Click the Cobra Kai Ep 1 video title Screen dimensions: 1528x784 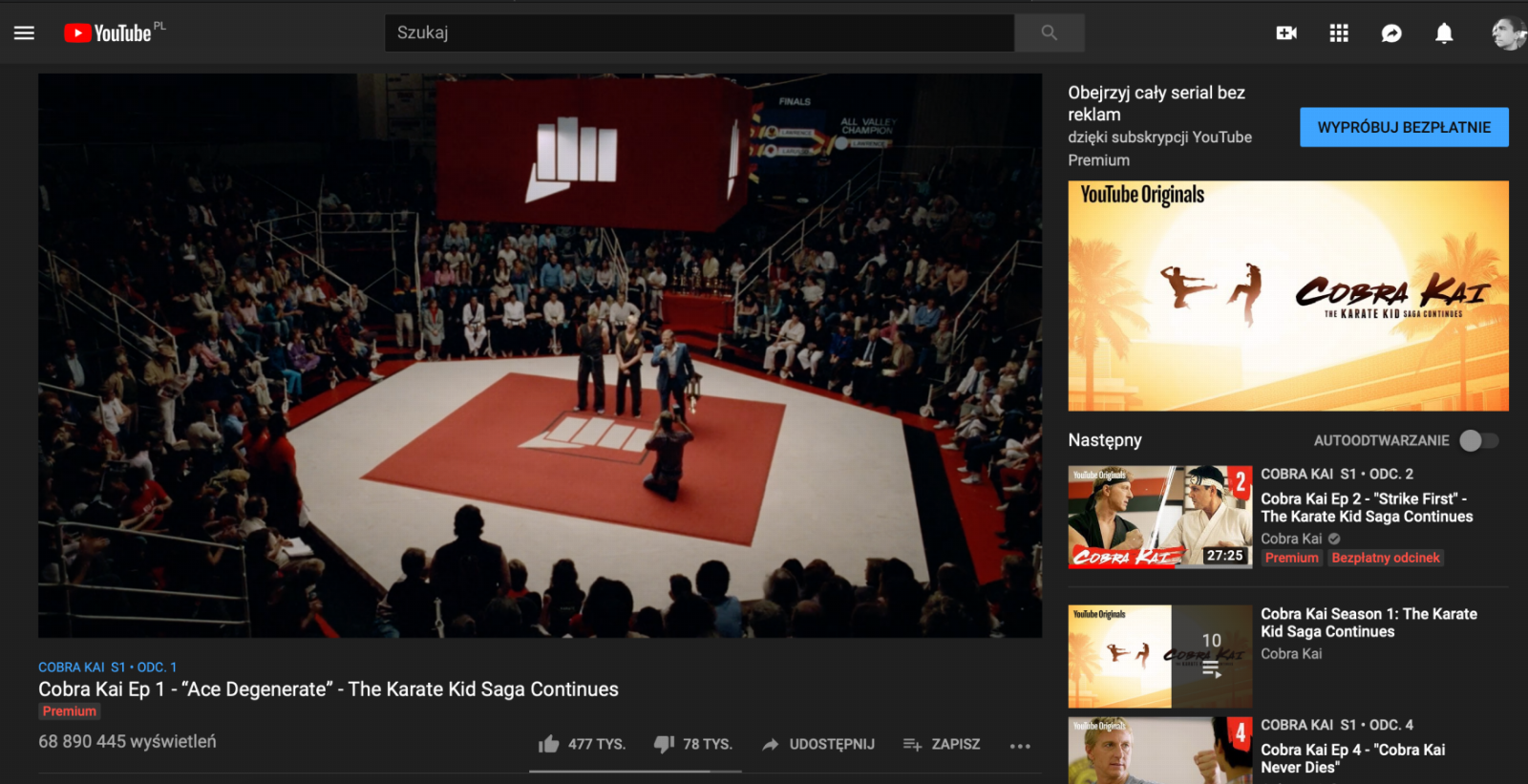(x=329, y=689)
